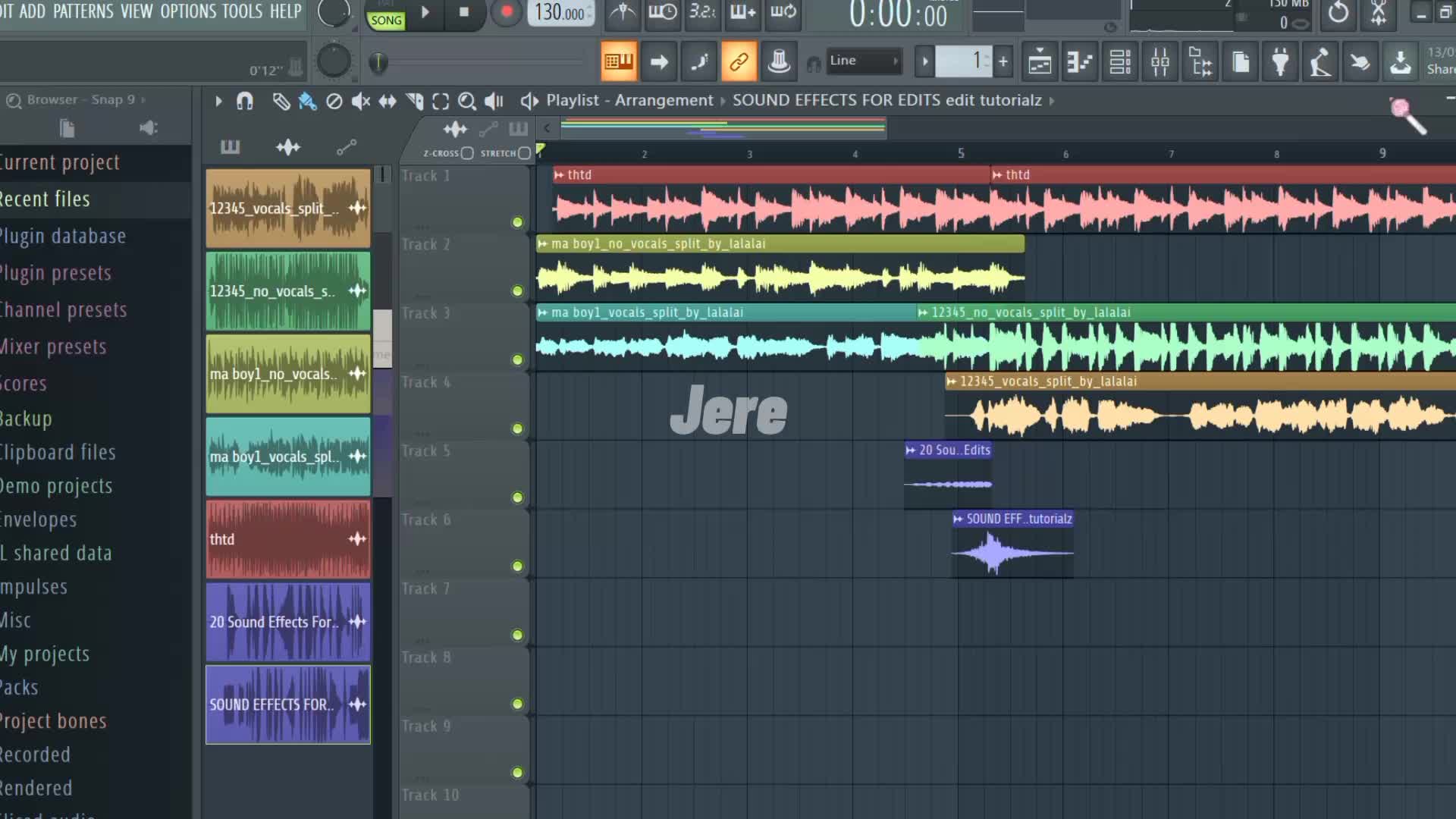This screenshot has width=1456, height=819.
Task: Open the Piano roll from toolbar
Action: coord(1080,62)
